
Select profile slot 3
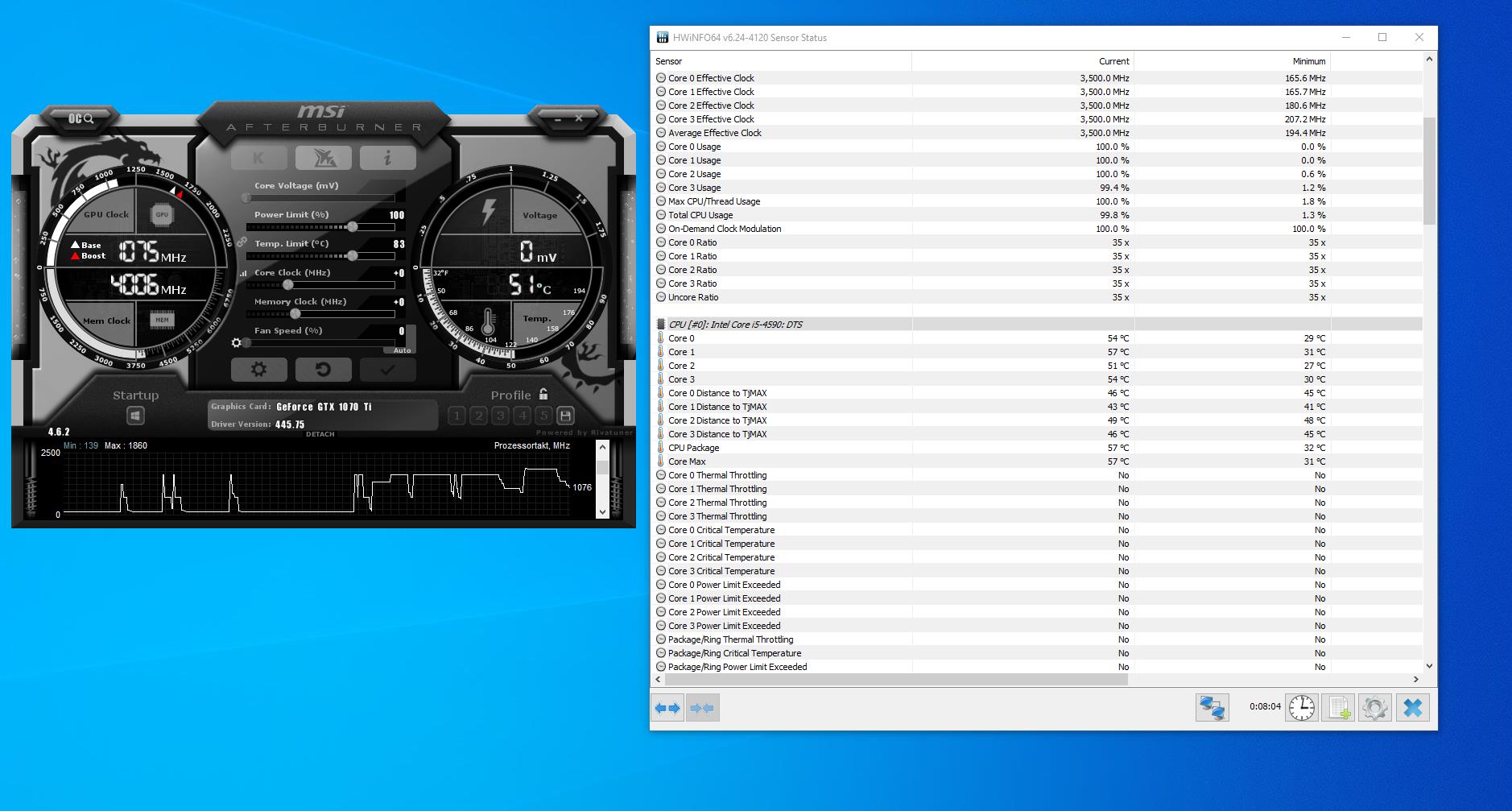(x=501, y=416)
